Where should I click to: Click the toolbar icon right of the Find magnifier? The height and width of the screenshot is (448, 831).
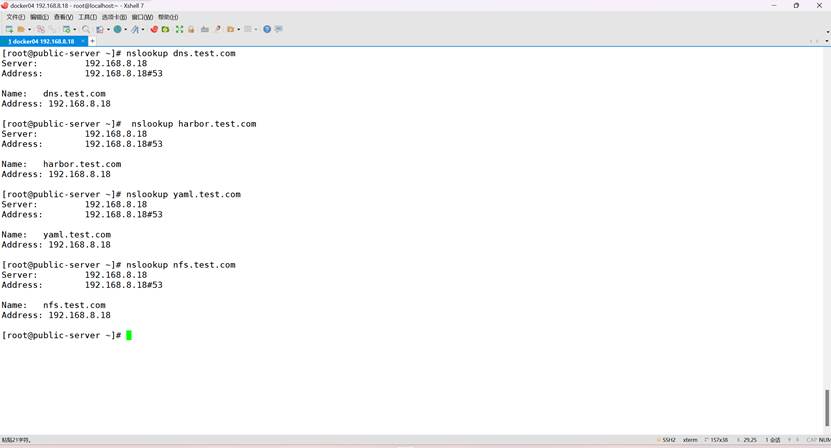point(100,29)
